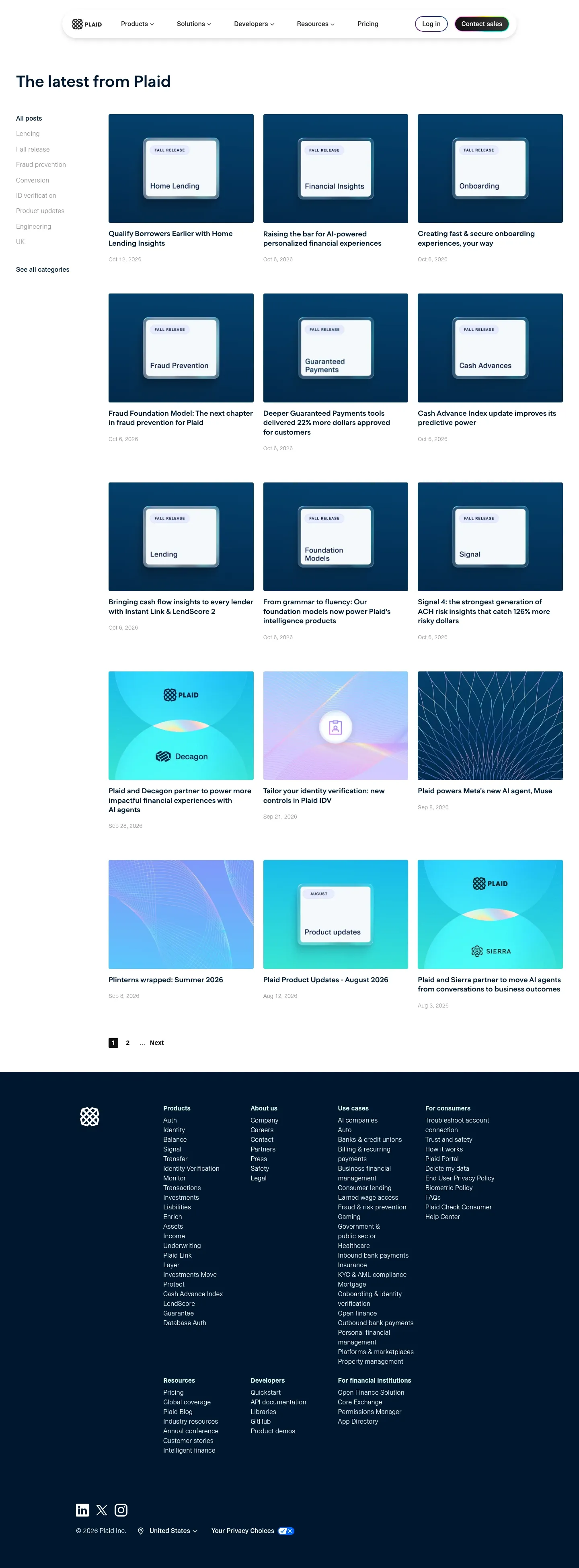
Task: Open Cash Advance Index footer link
Action: [x=193, y=1294]
